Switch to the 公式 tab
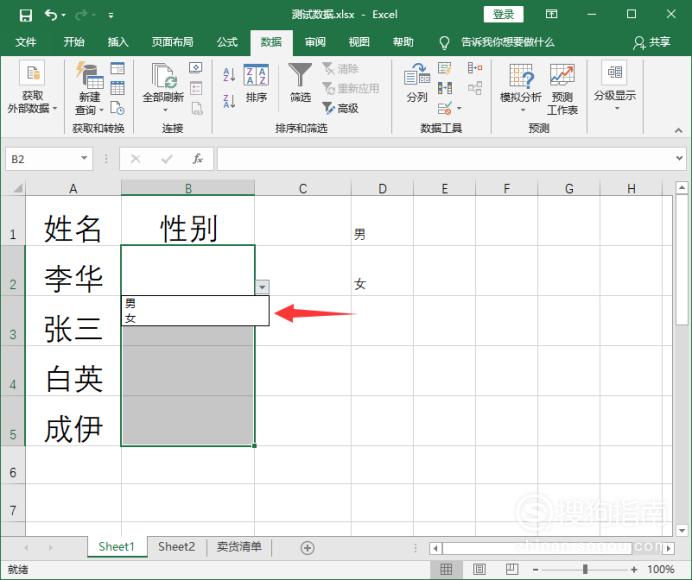The height and width of the screenshot is (580, 692). [227, 42]
